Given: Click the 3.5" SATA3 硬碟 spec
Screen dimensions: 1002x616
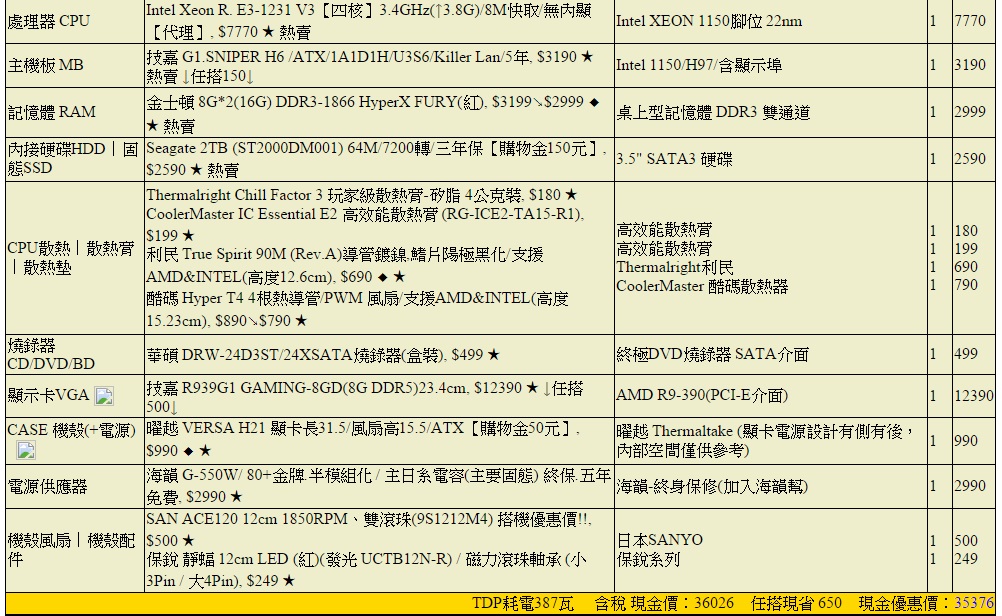Looking at the screenshot, I should 674,159.
